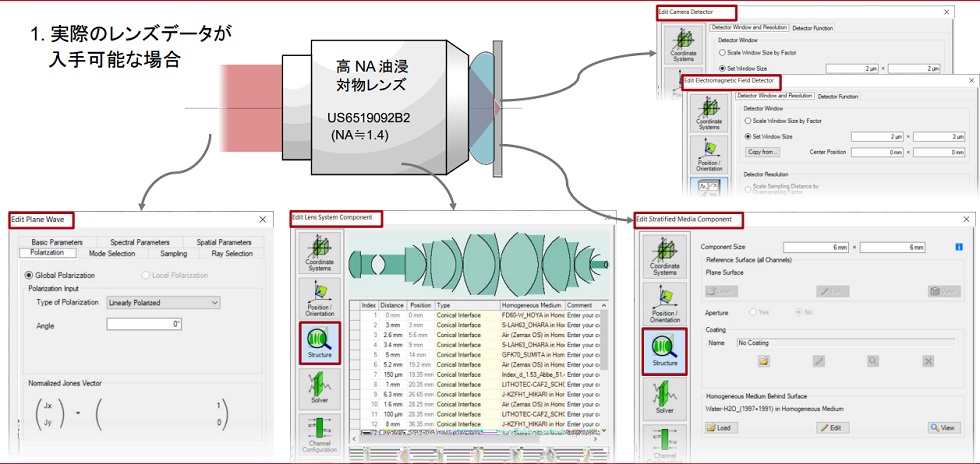This screenshot has width=980, height=464.
Task: Open Detector Parameters icon in Electromagnetic Field Detector
Action: [x=709, y=187]
